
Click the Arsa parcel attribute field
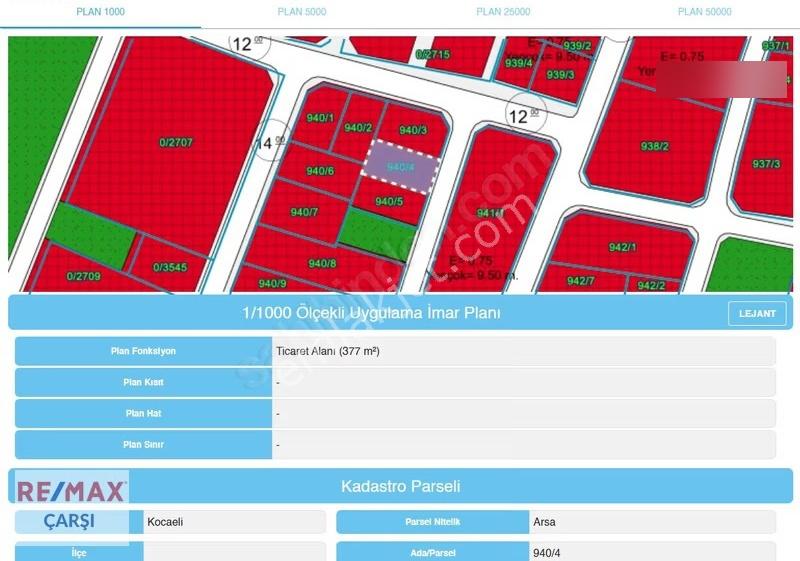coord(652,522)
